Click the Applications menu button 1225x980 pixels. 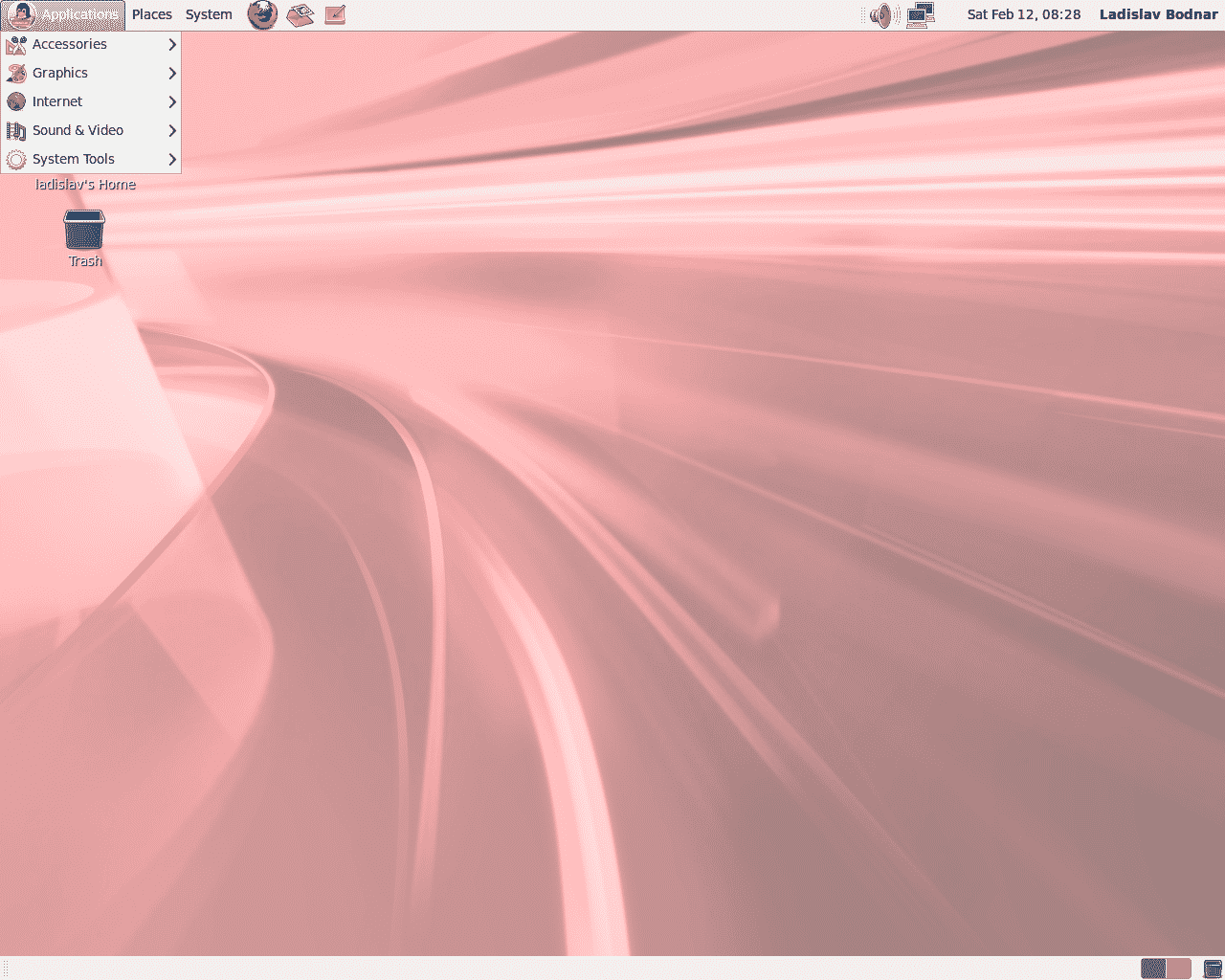click(x=63, y=14)
